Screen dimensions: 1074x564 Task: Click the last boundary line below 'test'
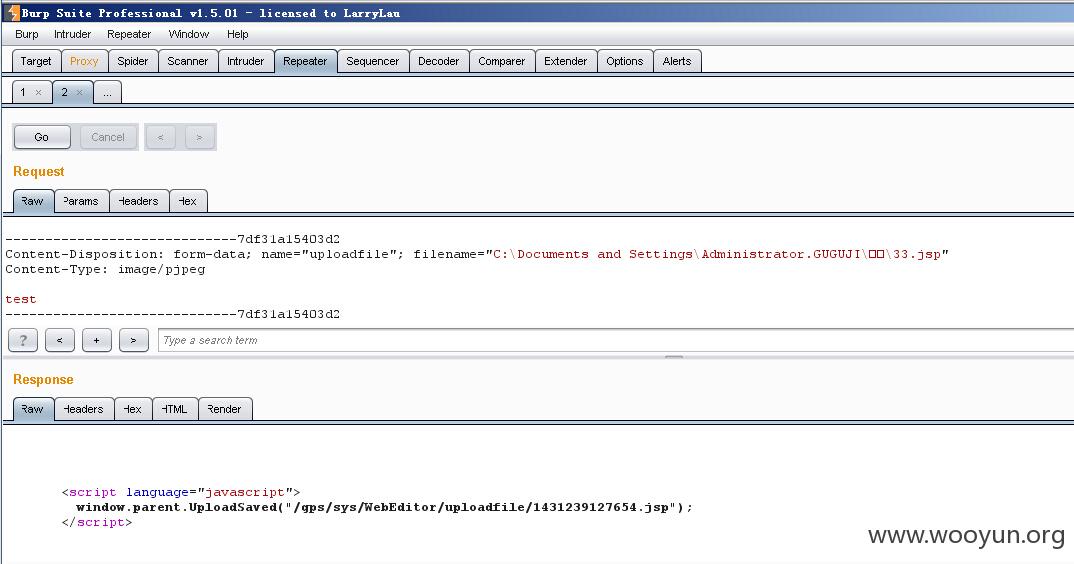point(173,315)
